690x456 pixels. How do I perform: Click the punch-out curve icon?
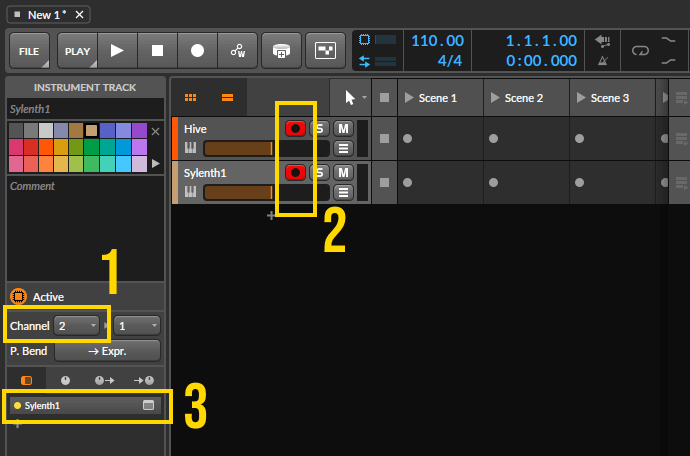tap(668, 61)
